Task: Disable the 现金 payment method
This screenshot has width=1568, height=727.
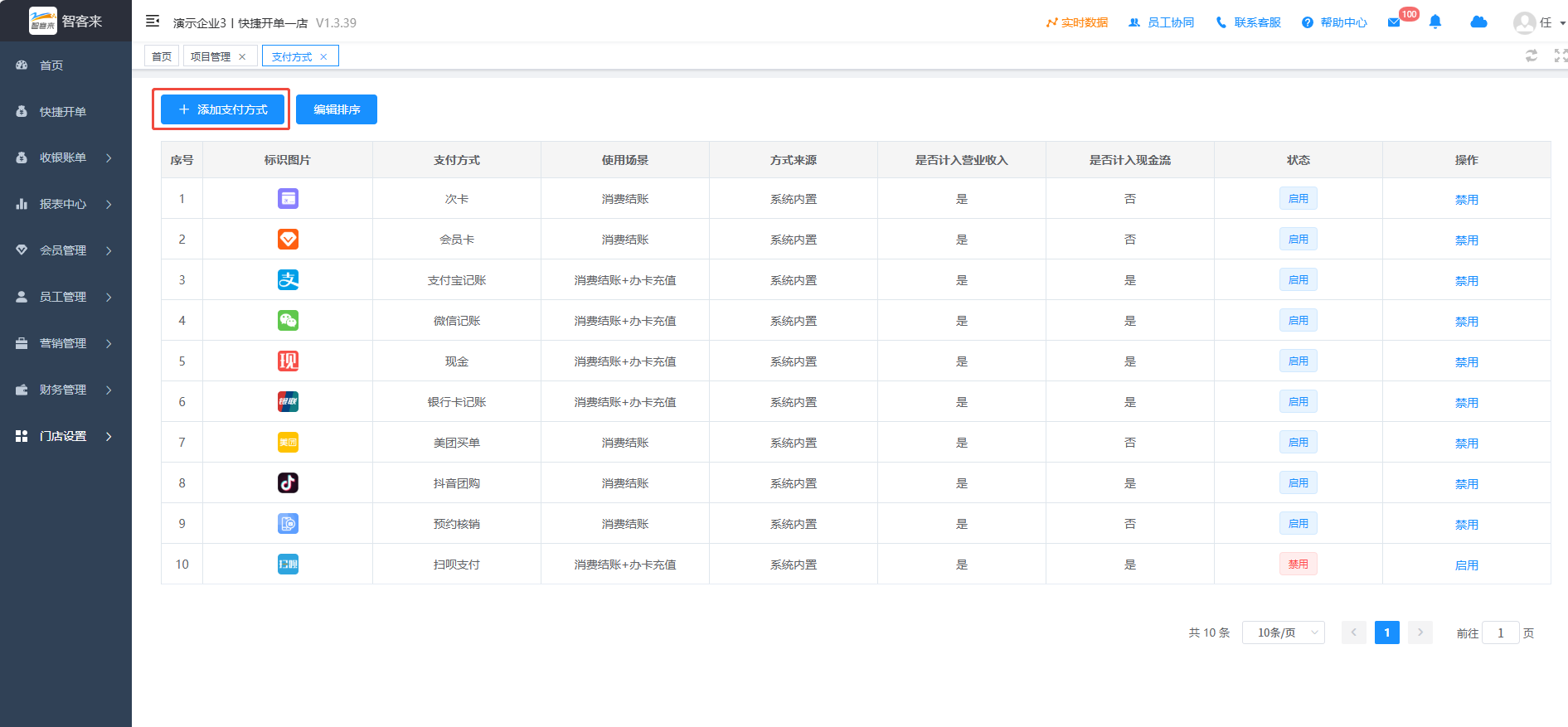Action: tap(1467, 362)
